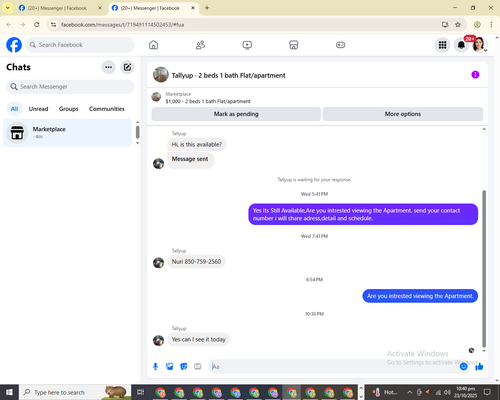Open the Marketplace icon in top navigation

click(x=294, y=45)
